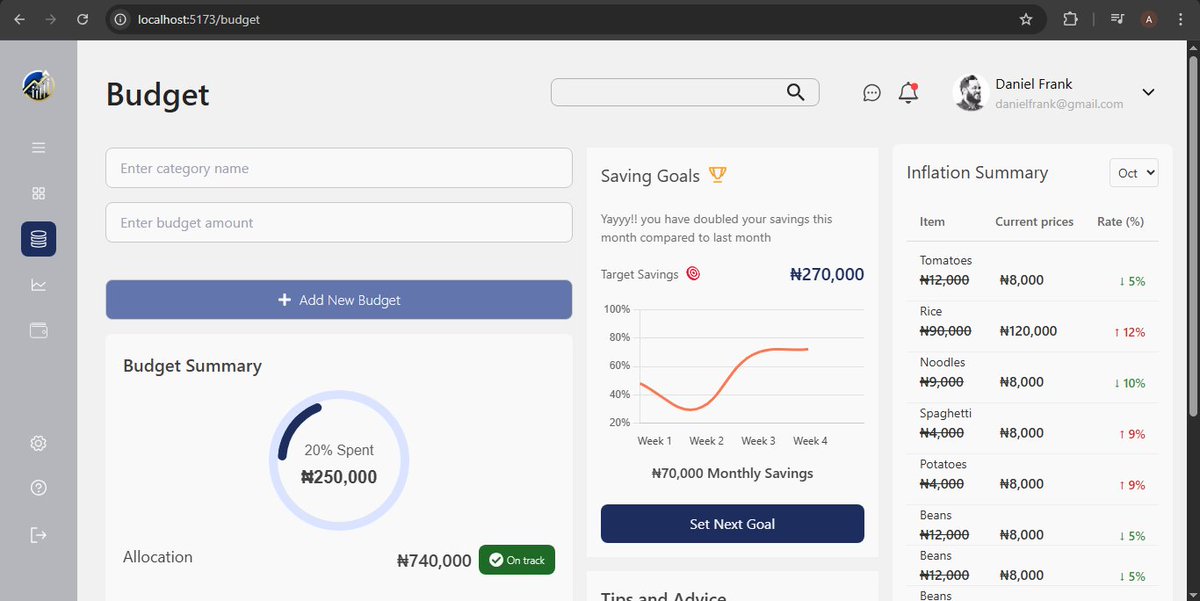
Task: Open settings gear in the sidebar
Action: (x=39, y=443)
